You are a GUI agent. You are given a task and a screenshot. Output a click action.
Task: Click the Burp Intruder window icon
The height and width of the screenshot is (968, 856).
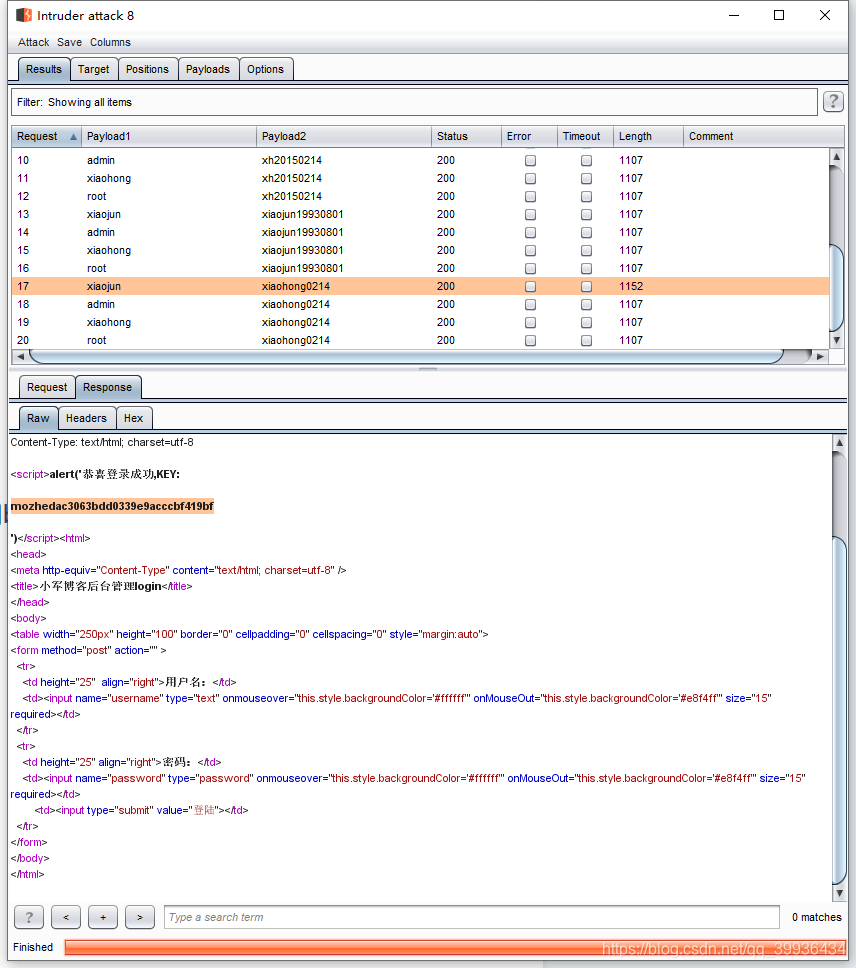coord(23,15)
